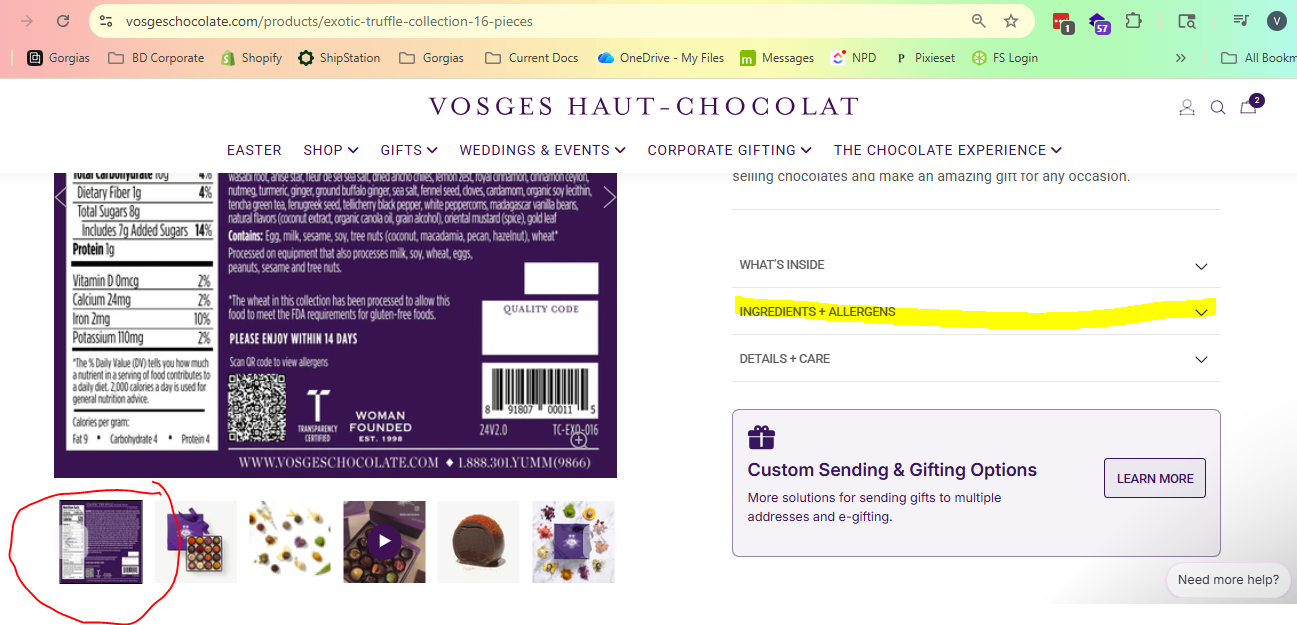Image resolution: width=1297 pixels, height=625 pixels.
Task: Show the next product image with the right arrow
Action: point(609,197)
